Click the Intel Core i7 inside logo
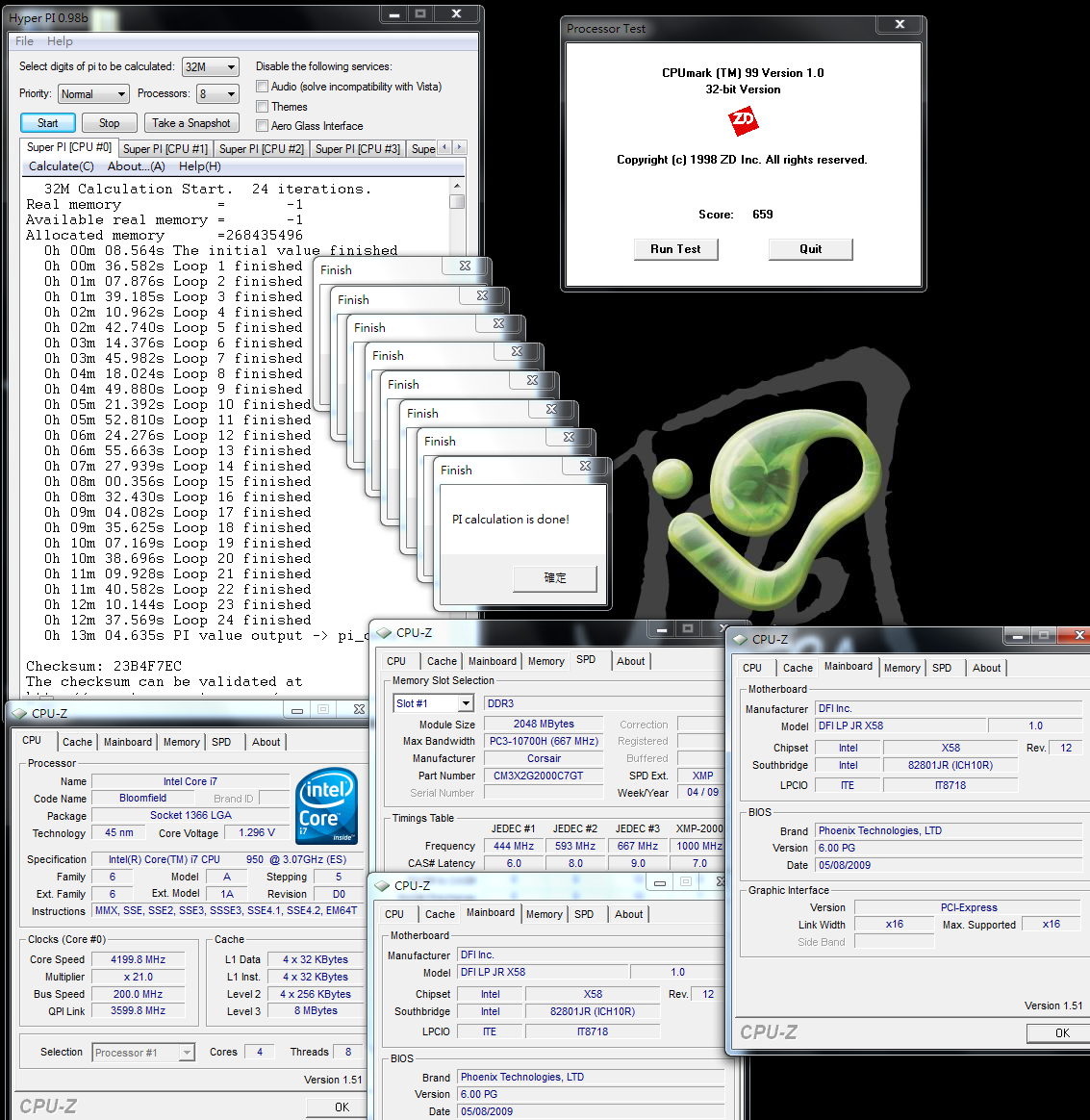 pyautogui.click(x=327, y=805)
